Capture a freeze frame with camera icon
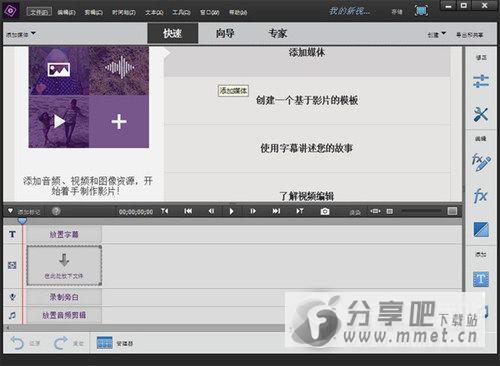Image resolution: width=500 pixels, height=366 pixels. coord(325,211)
